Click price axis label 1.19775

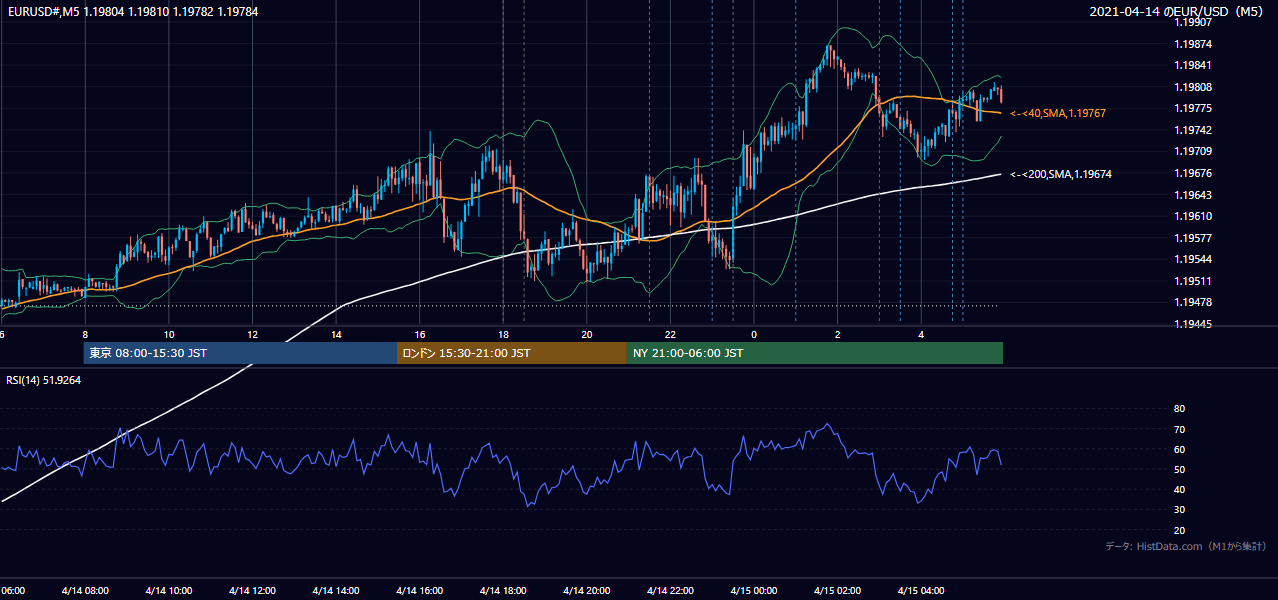pyautogui.click(x=1194, y=109)
